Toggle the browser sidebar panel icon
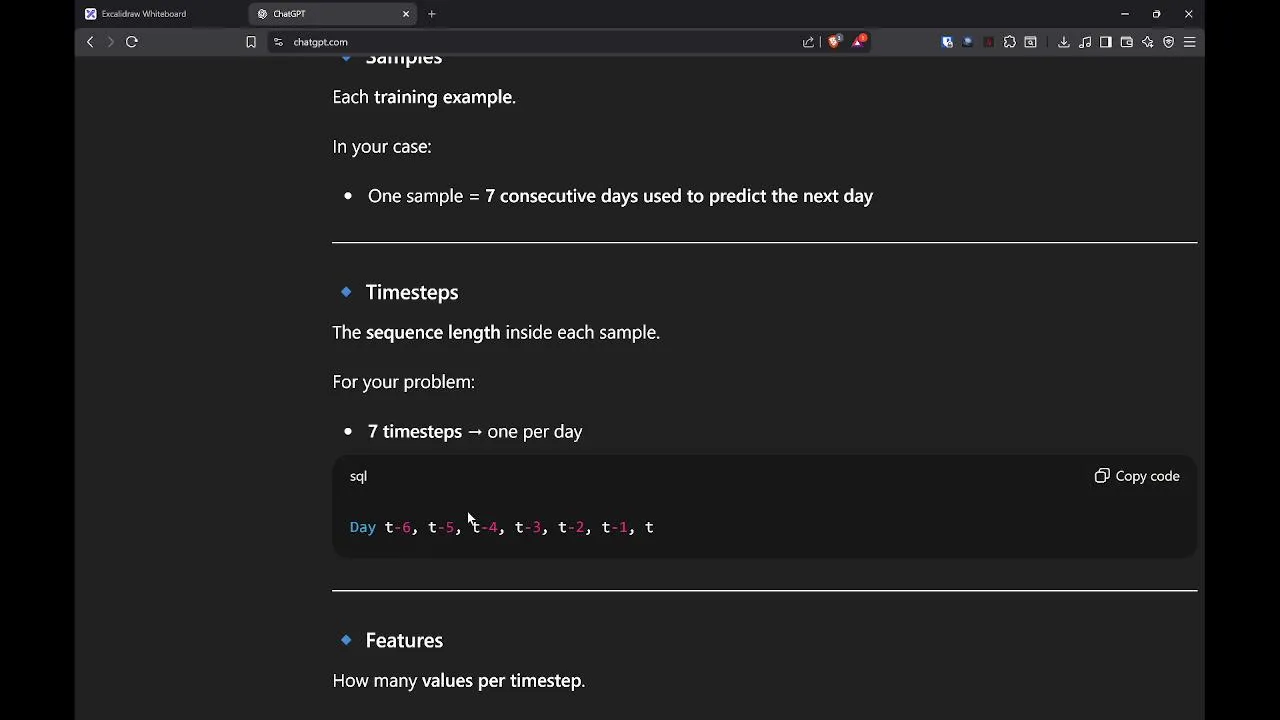Viewport: 1280px width, 720px height. pos(1106,42)
